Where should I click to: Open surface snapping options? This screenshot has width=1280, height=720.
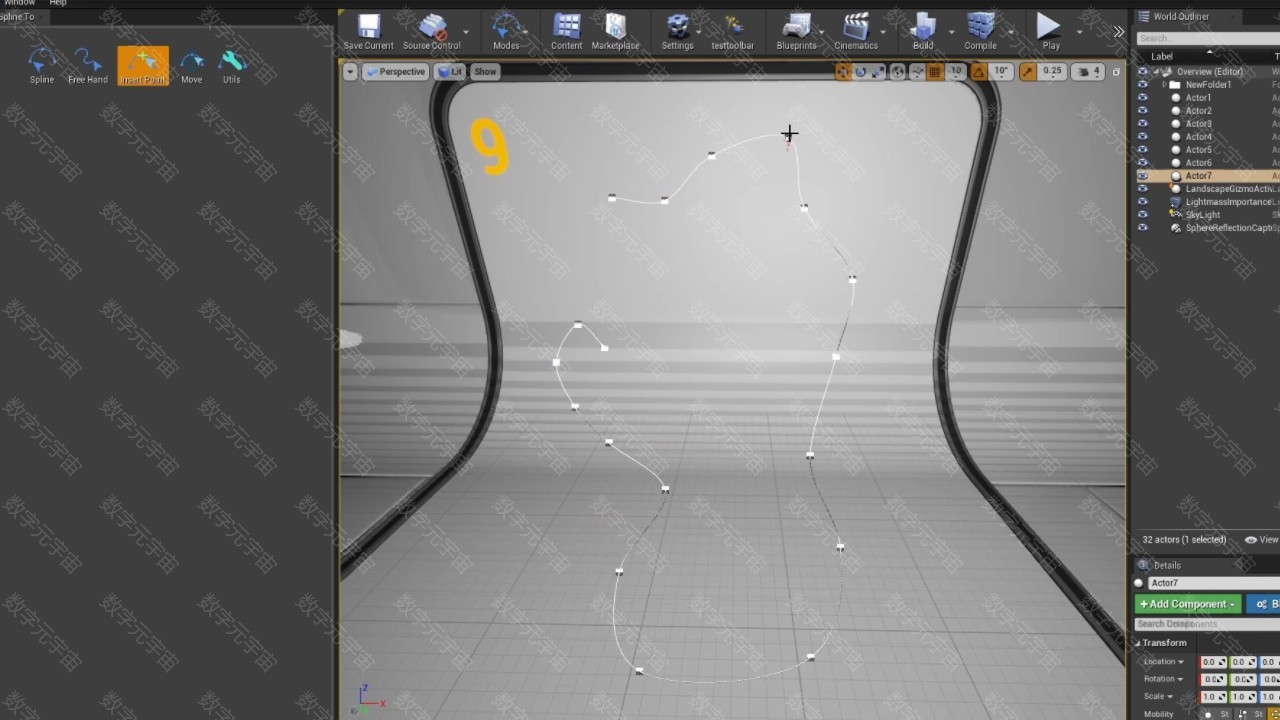click(x=916, y=72)
